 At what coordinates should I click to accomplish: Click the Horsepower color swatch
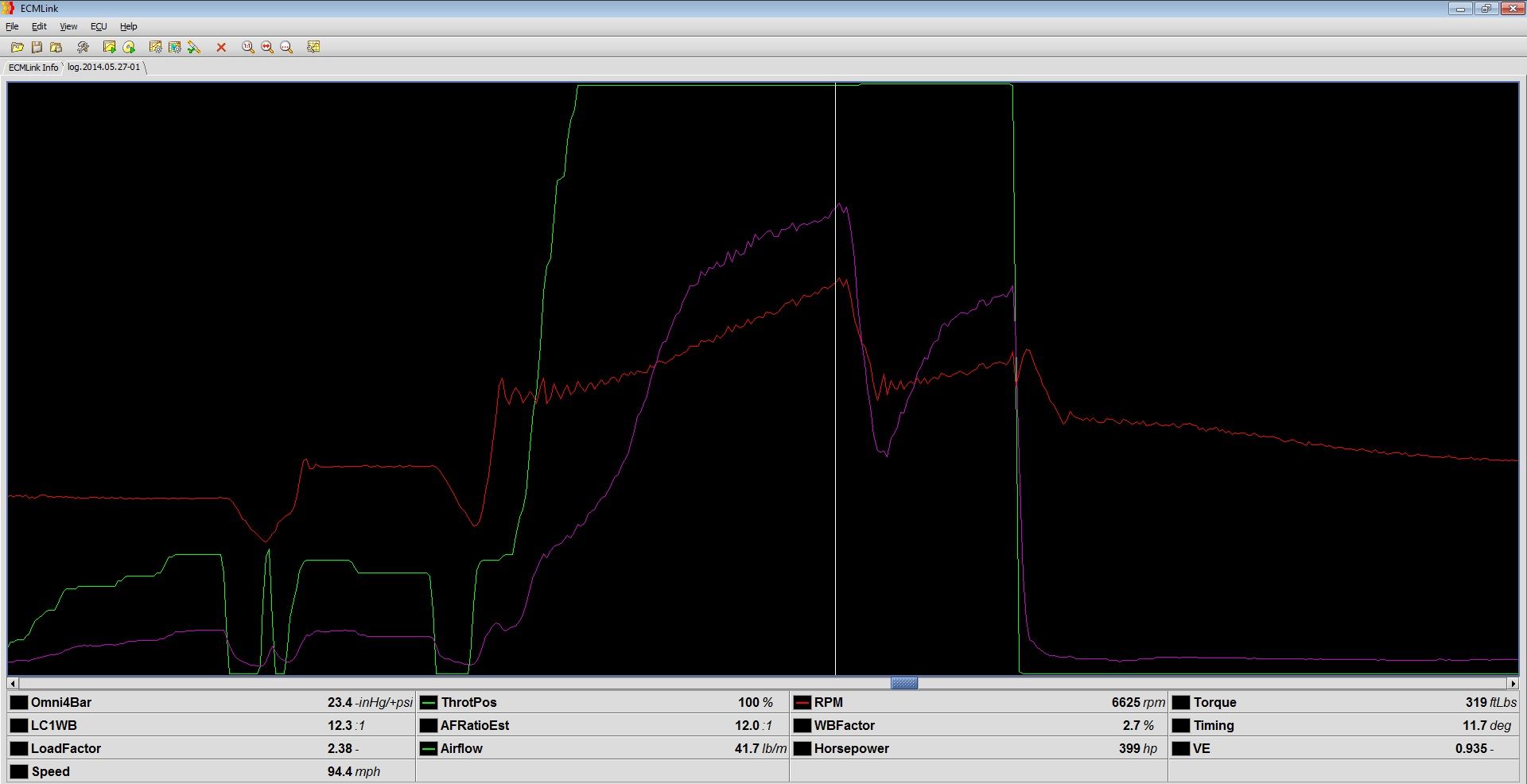point(802,748)
